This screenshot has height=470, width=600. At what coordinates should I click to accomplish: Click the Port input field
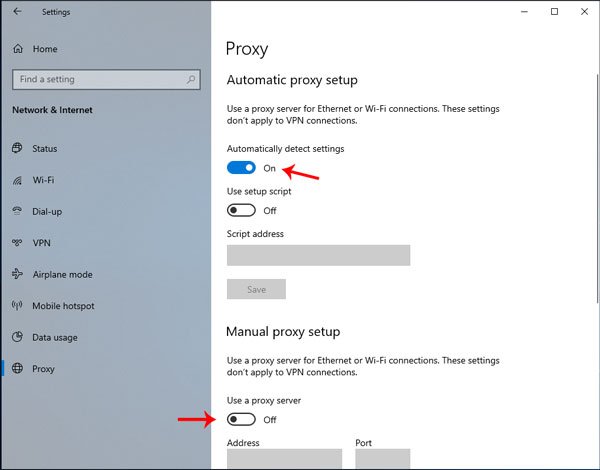[x=382, y=458]
